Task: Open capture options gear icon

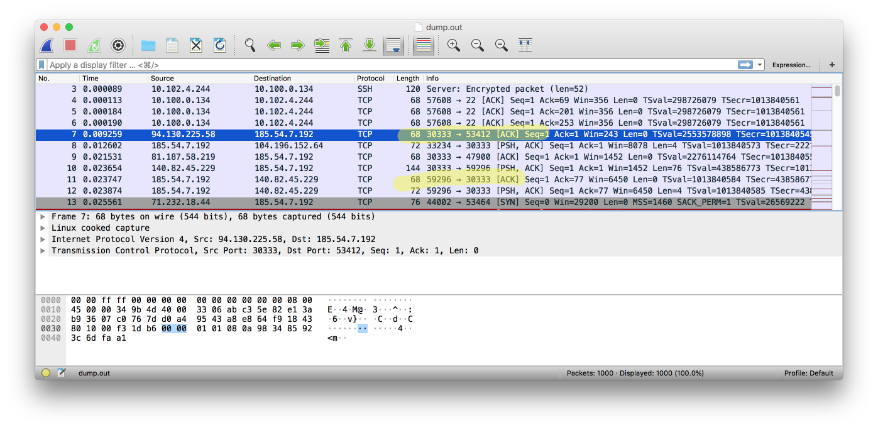Action: tap(118, 45)
